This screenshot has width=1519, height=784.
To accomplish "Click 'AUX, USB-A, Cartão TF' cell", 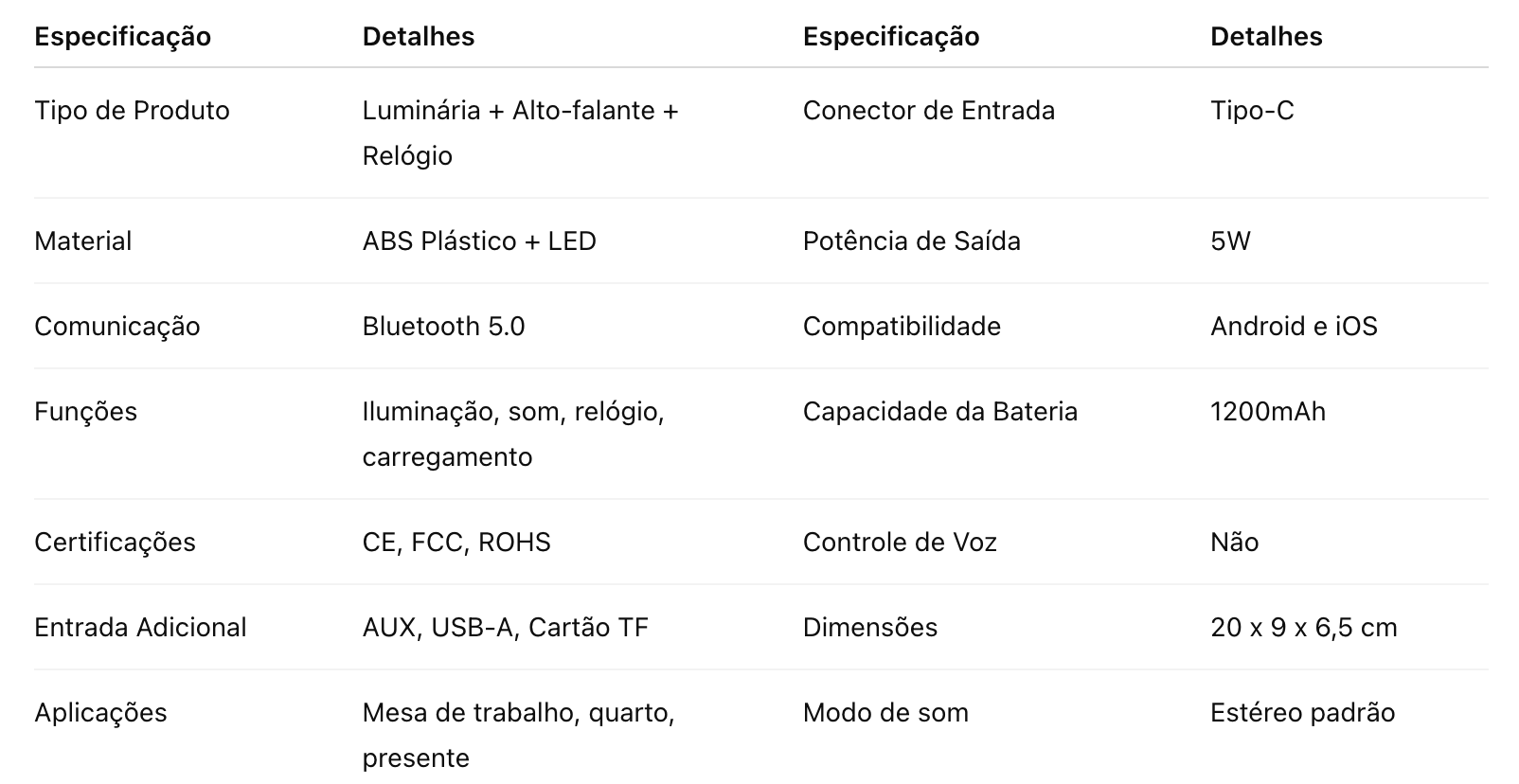I will click(x=506, y=628).
